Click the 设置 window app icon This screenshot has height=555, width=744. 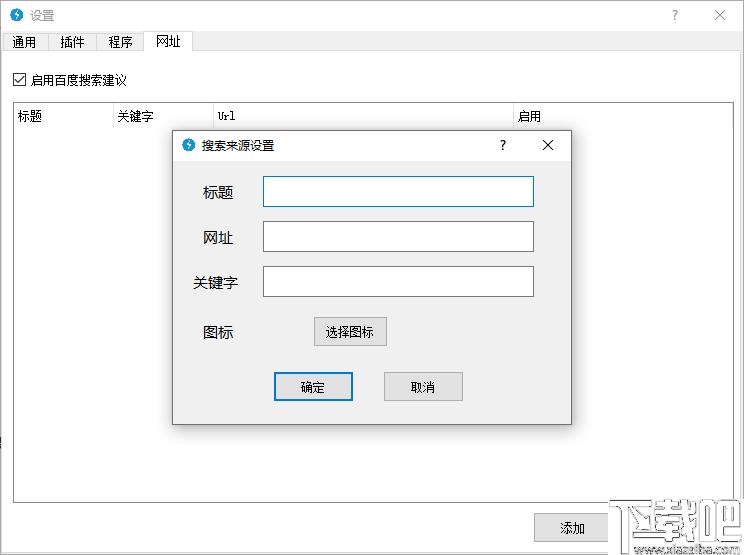coord(17,15)
